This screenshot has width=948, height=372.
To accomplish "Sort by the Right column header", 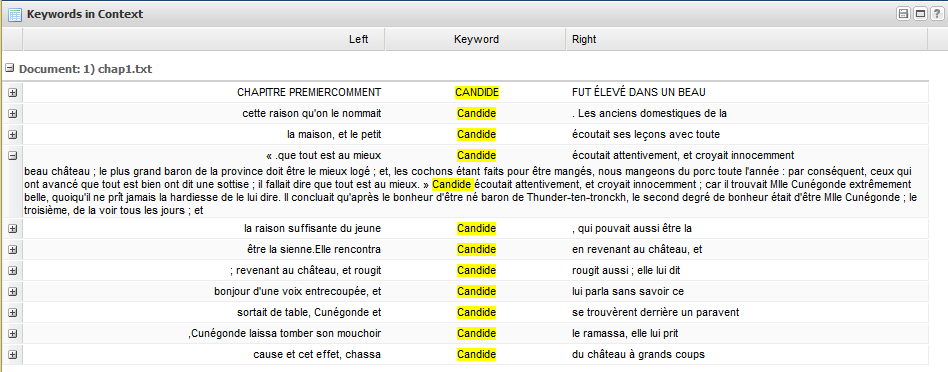I will coord(747,39).
